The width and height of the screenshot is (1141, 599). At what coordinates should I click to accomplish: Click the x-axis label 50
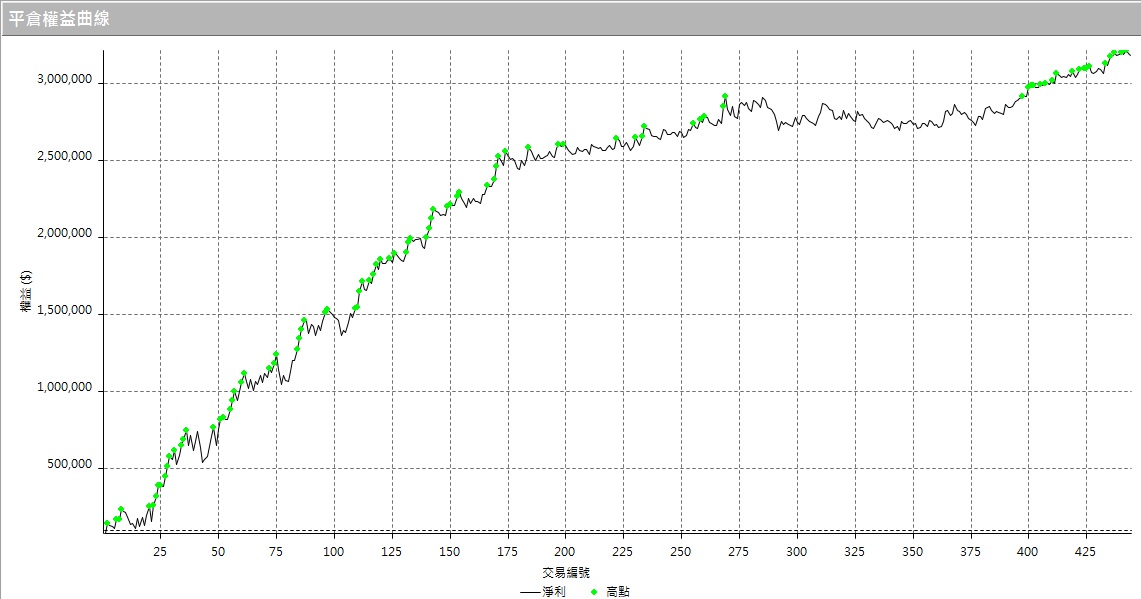[x=218, y=552]
